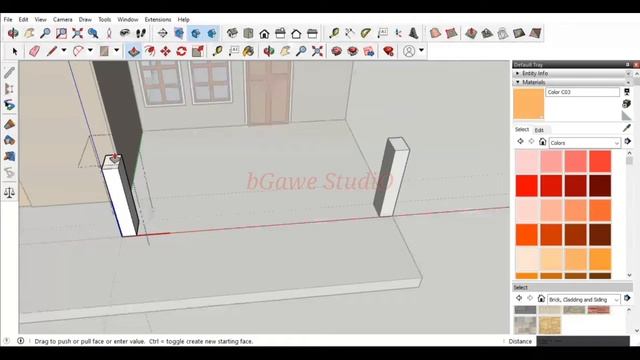Image resolution: width=640 pixels, height=360 pixels.
Task: Click the Distance measurement value box
Action: coord(583,341)
